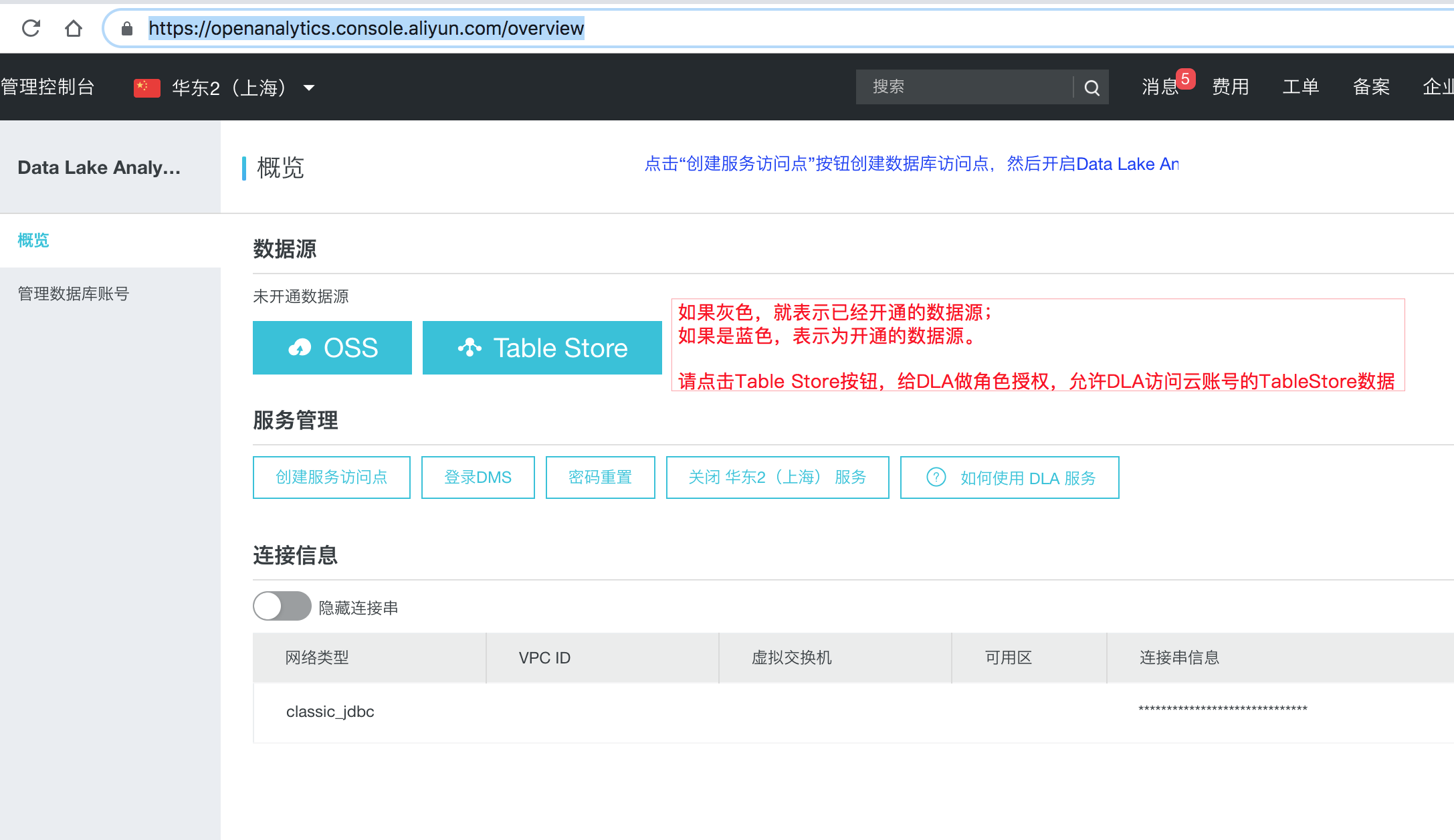
Task: Select the classic_jdbc table row cell
Action: point(330,712)
